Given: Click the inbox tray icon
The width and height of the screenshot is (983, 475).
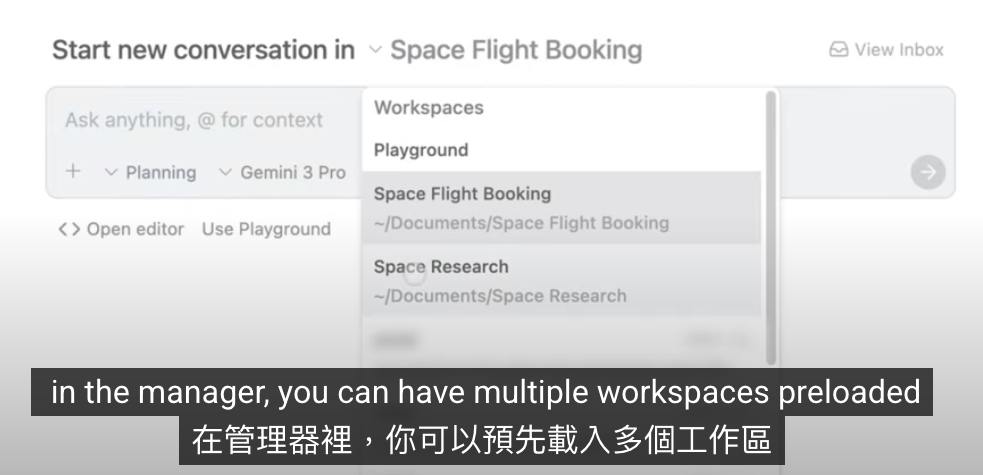Looking at the screenshot, I should pos(838,50).
